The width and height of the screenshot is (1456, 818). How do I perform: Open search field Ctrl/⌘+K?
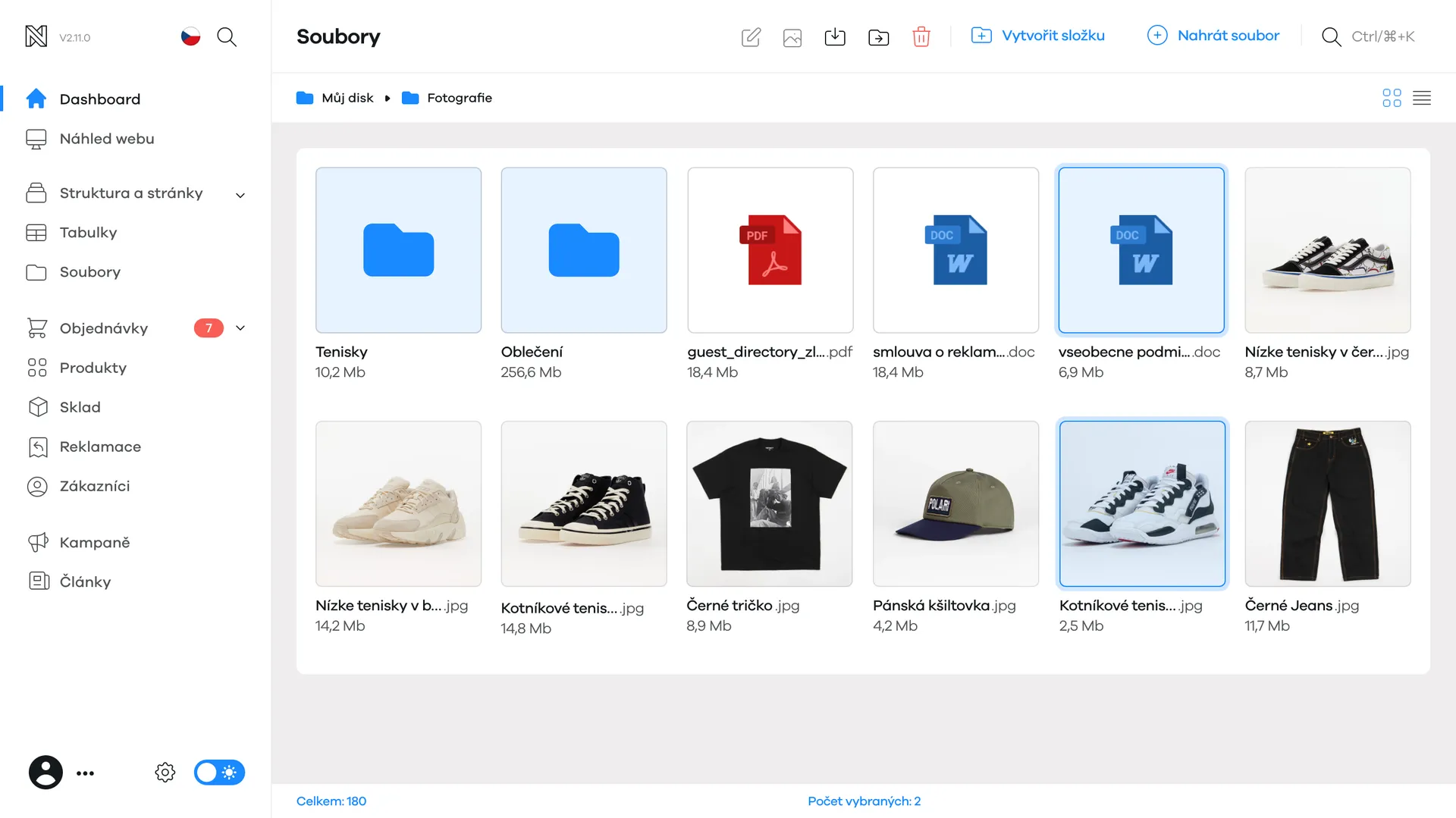click(x=1368, y=36)
